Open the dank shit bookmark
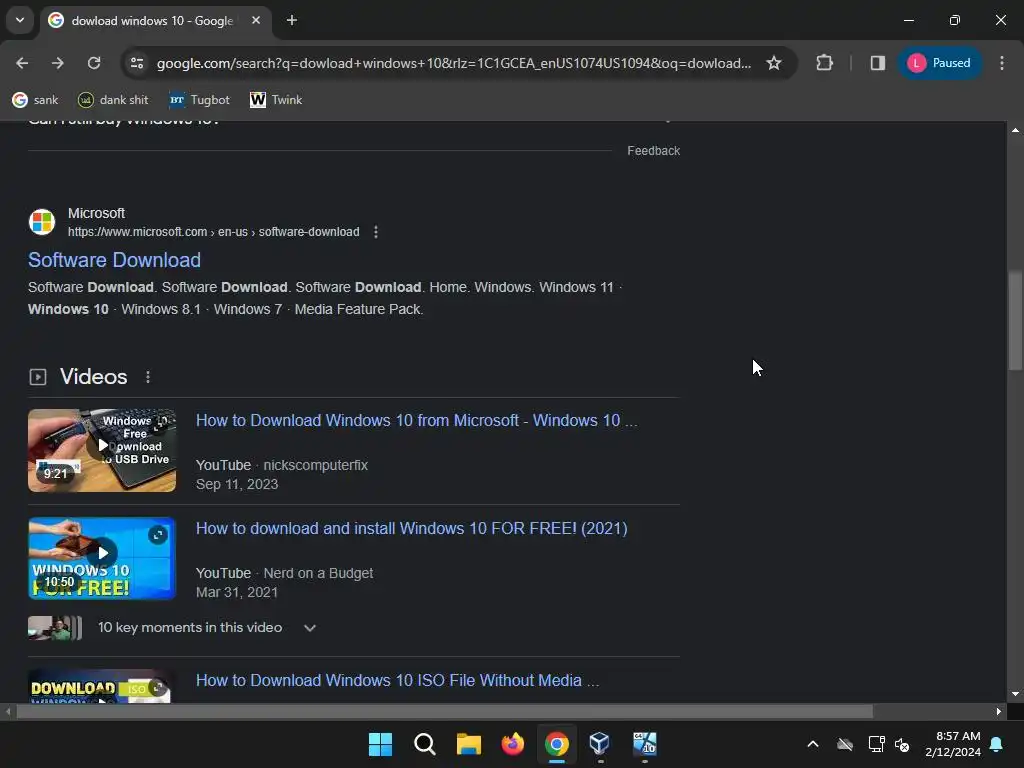Image resolution: width=1024 pixels, height=768 pixels. click(x=113, y=100)
